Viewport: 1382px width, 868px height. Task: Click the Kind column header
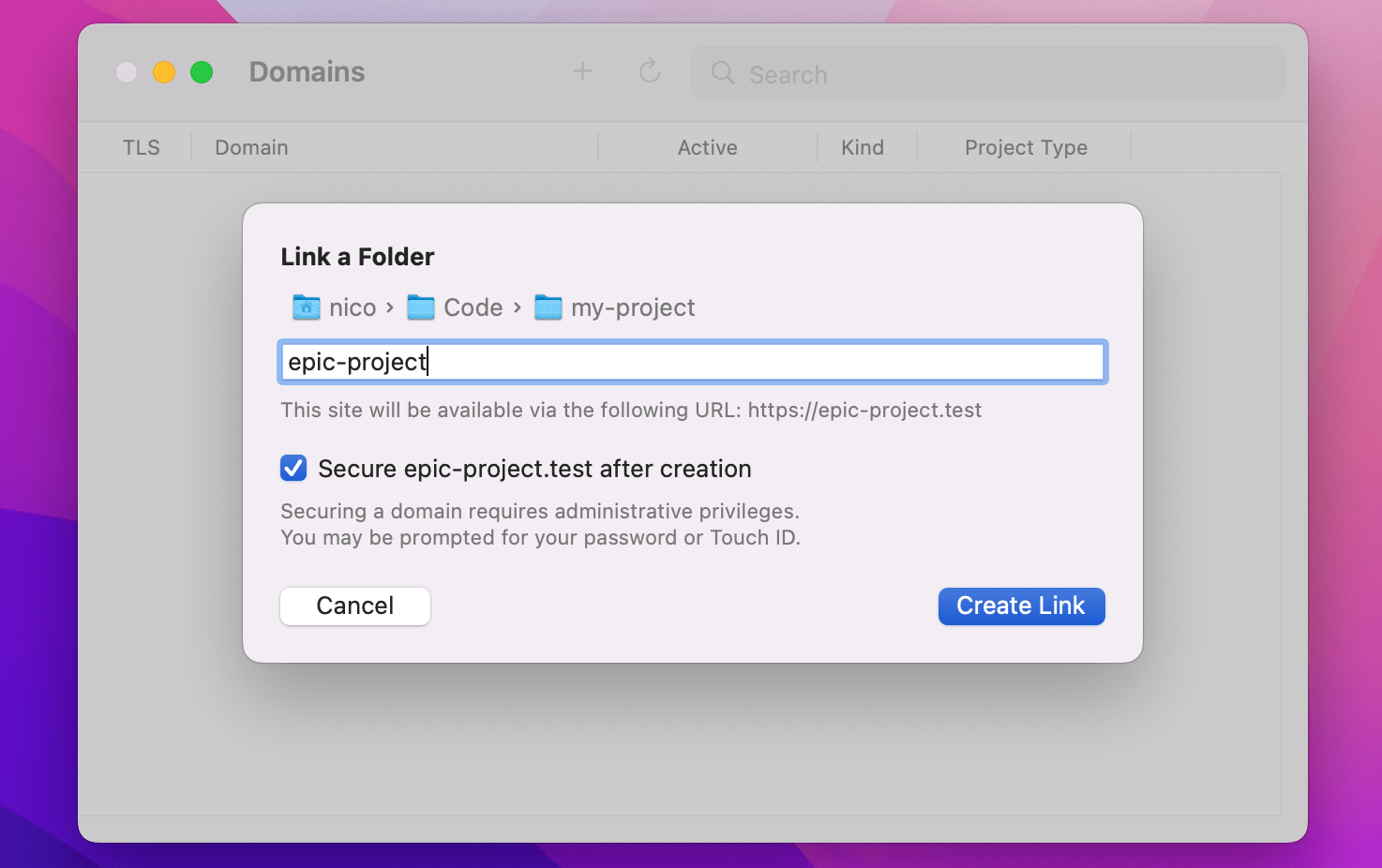pos(862,148)
